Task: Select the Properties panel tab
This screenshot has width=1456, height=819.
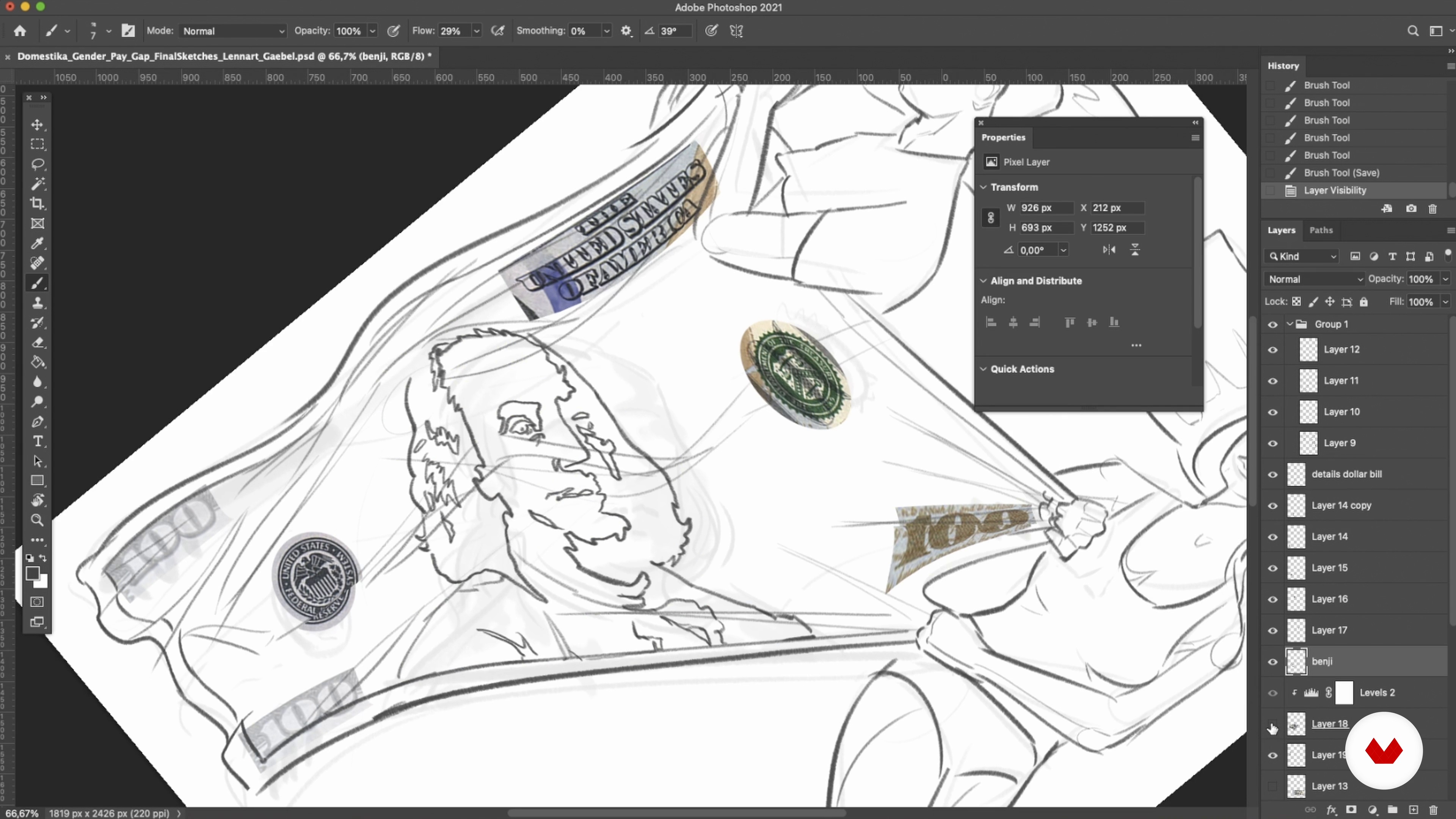Action: [1003, 137]
